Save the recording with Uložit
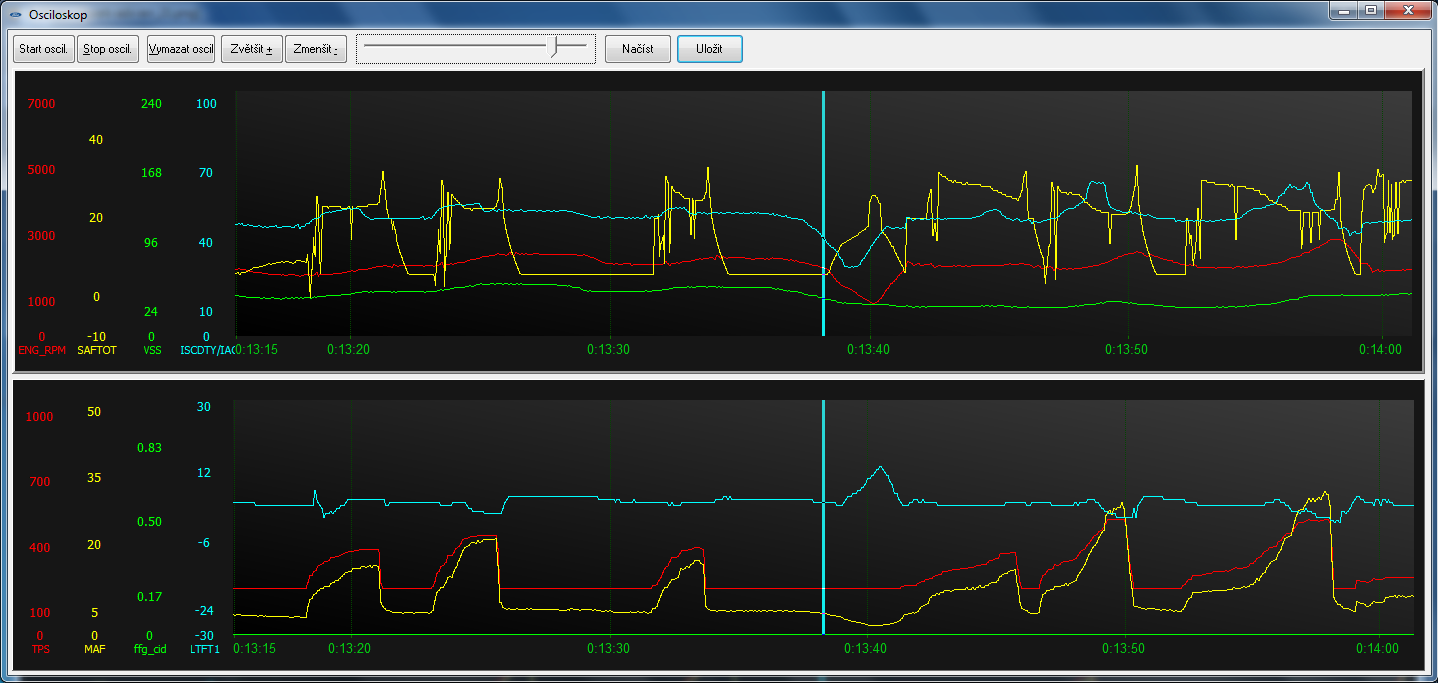Image resolution: width=1438 pixels, height=683 pixels. 709,49
